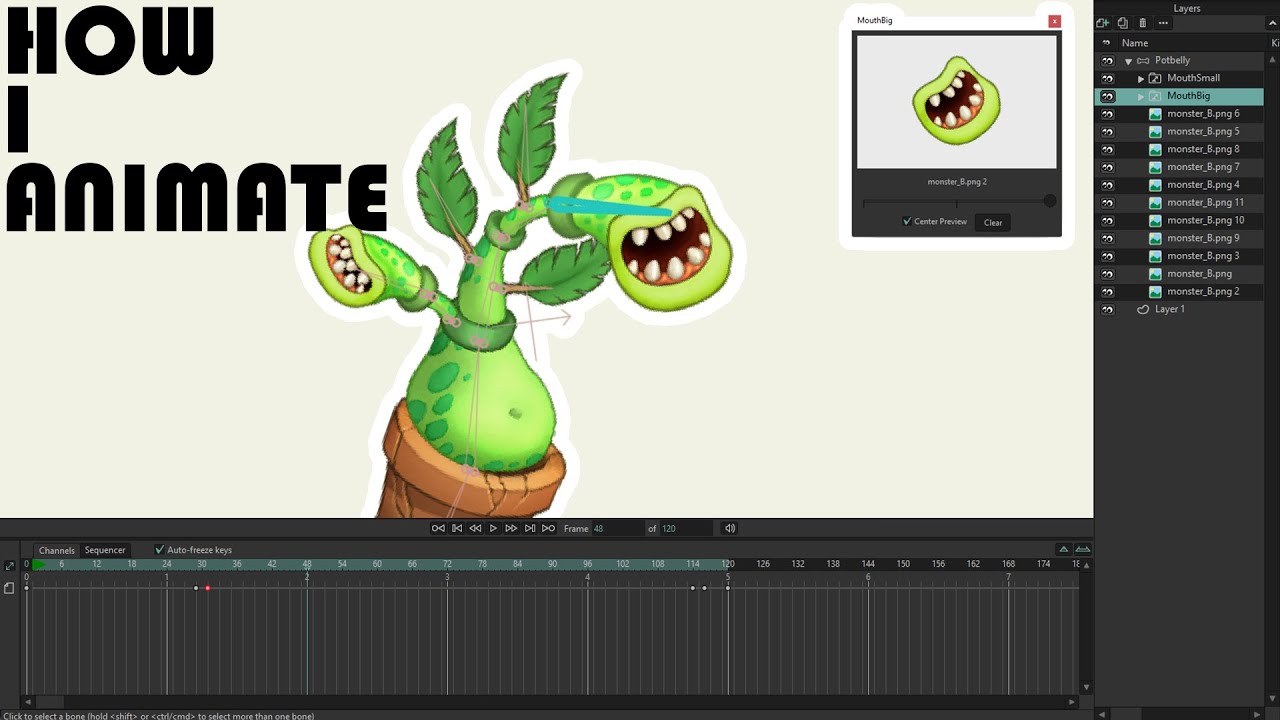Screen dimensions: 1280x720
Task: Step to the next frame
Action: [x=530, y=528]
